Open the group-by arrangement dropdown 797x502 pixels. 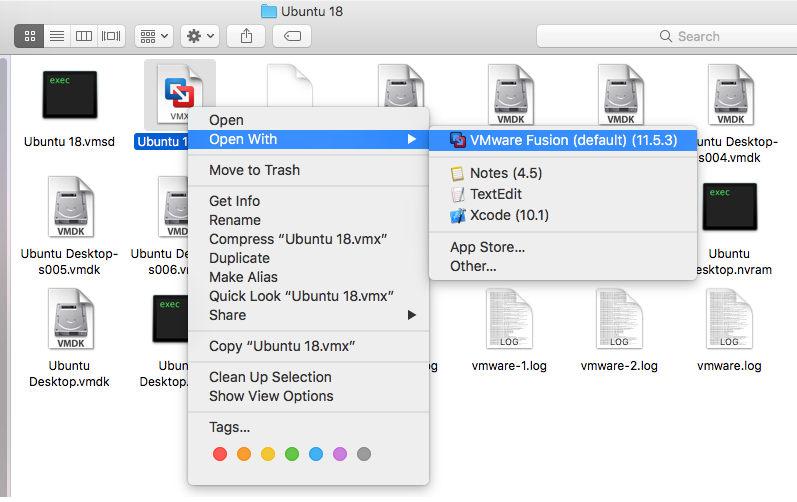point(154,36)
